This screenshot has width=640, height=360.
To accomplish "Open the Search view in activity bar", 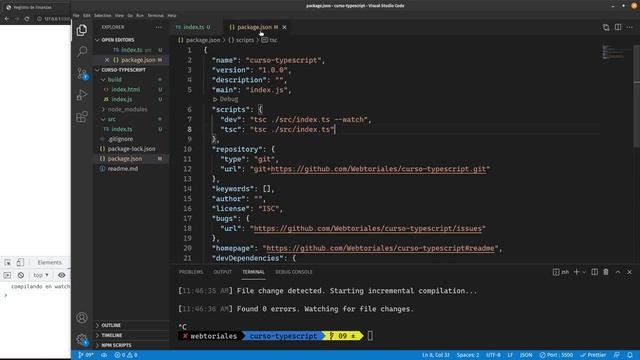I will (82, 51).
